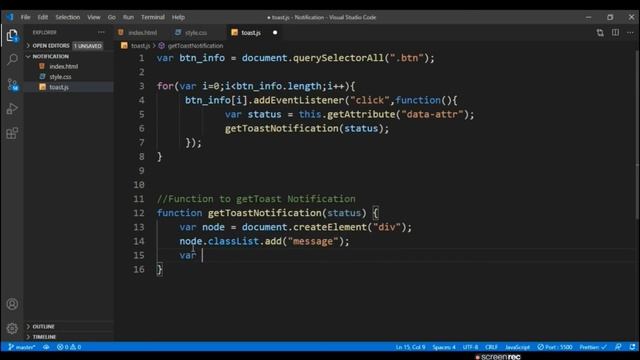Click querySelectorAll on line 1
The image size is (640, 360).
(338, 58)
